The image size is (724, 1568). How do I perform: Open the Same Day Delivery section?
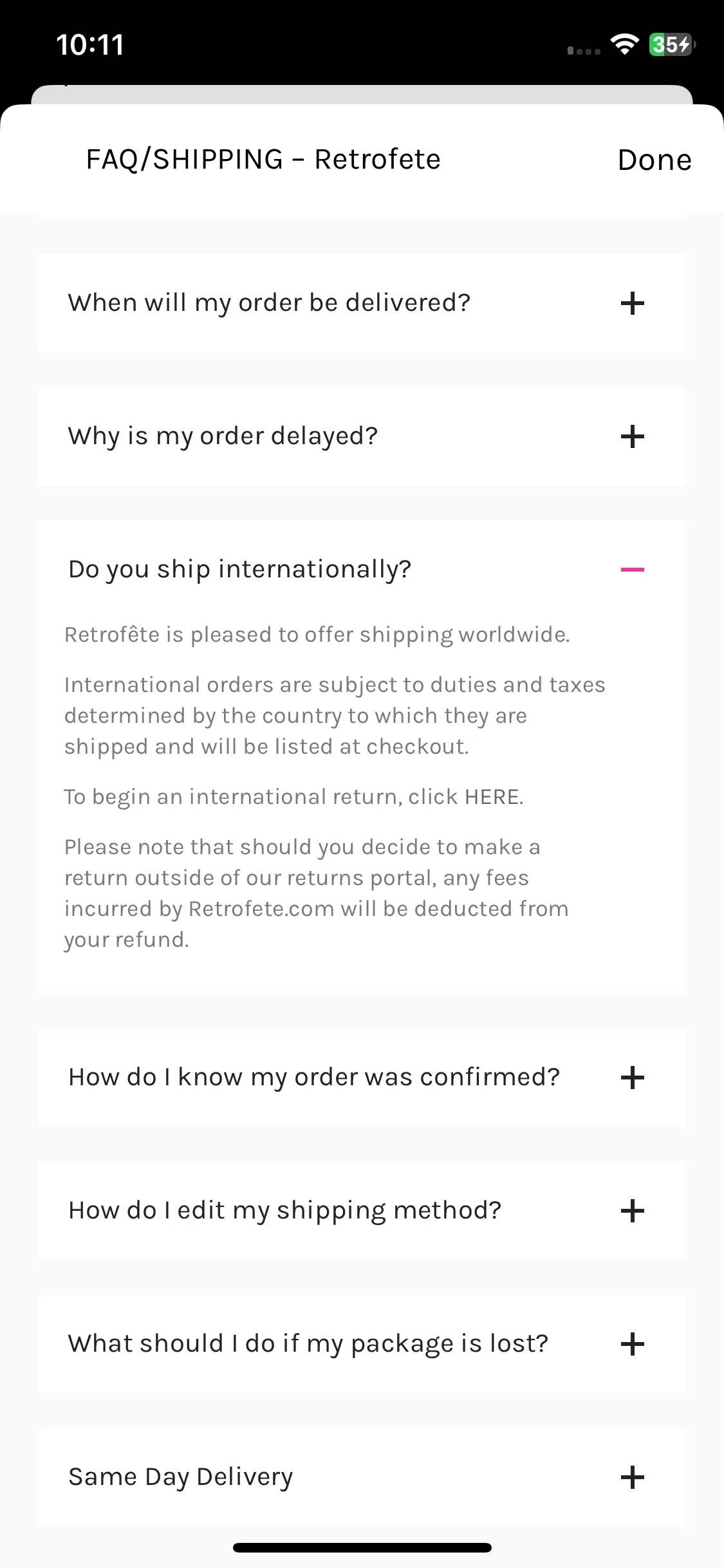coord(362,1477)
